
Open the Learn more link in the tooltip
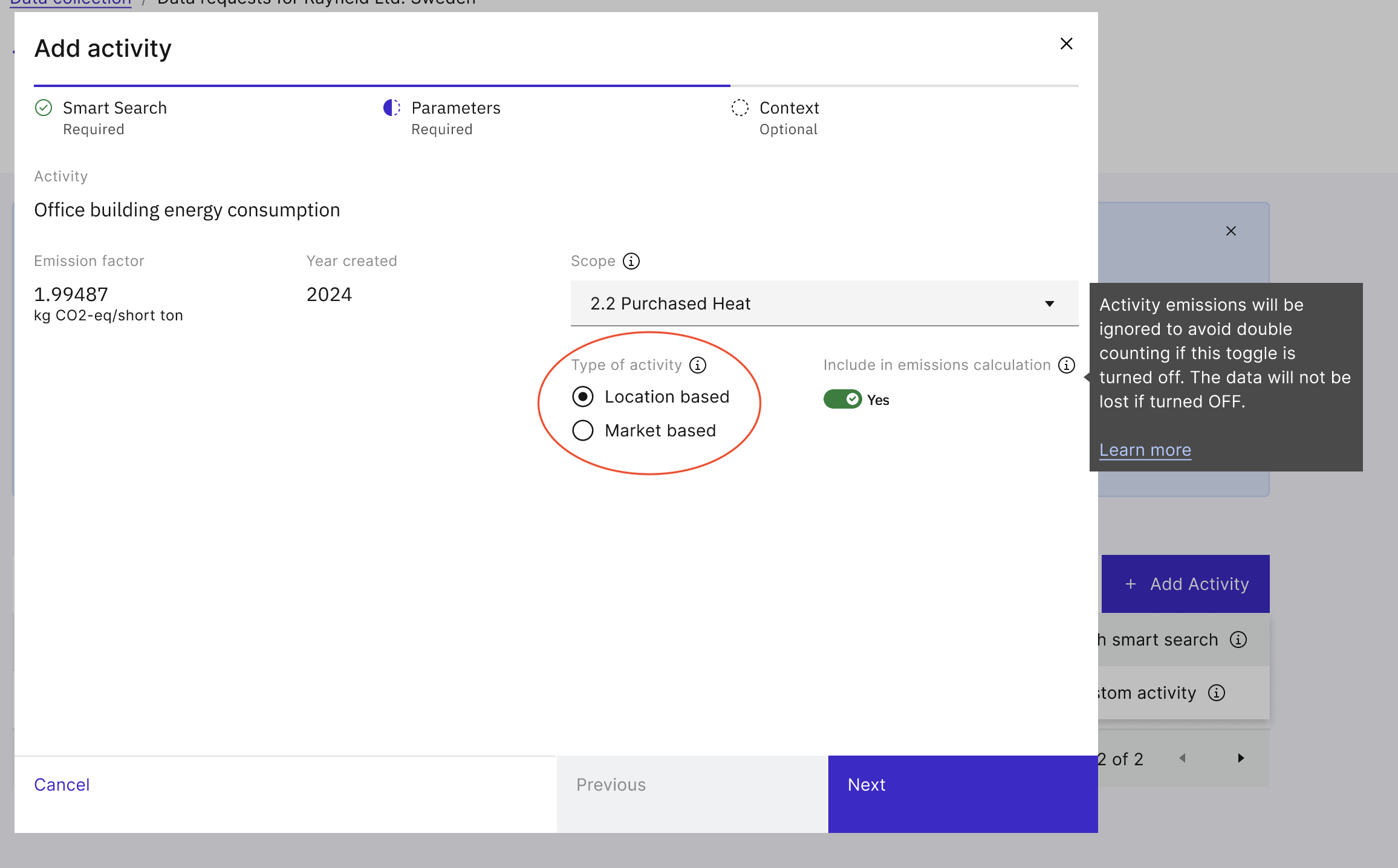(x=1145, y=450)
